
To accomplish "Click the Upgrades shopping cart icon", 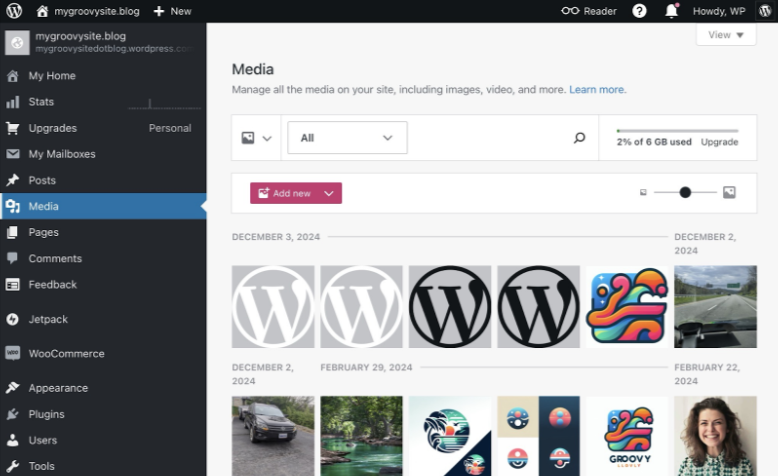I will (12, 128).
